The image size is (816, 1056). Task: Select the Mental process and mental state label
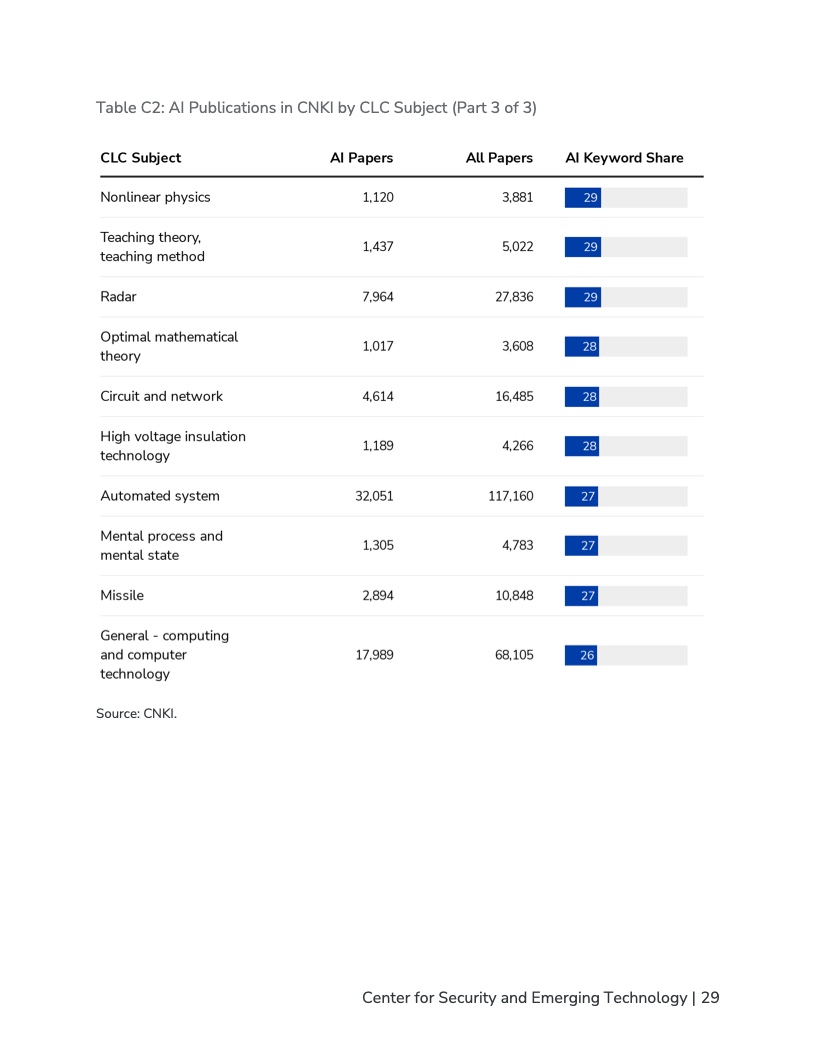(162, 546)
